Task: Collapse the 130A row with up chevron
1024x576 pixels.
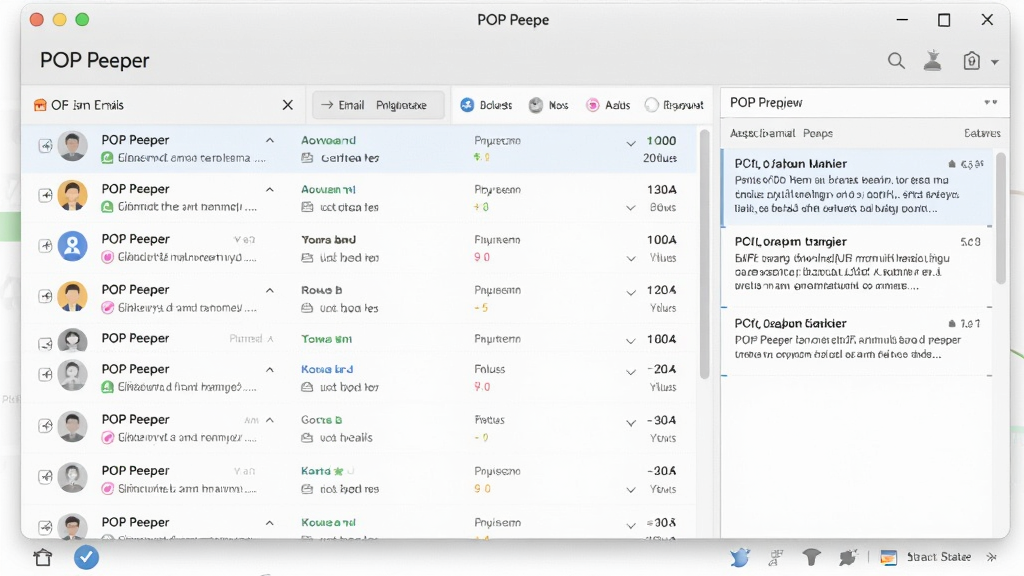Action: tap(270, 189)
